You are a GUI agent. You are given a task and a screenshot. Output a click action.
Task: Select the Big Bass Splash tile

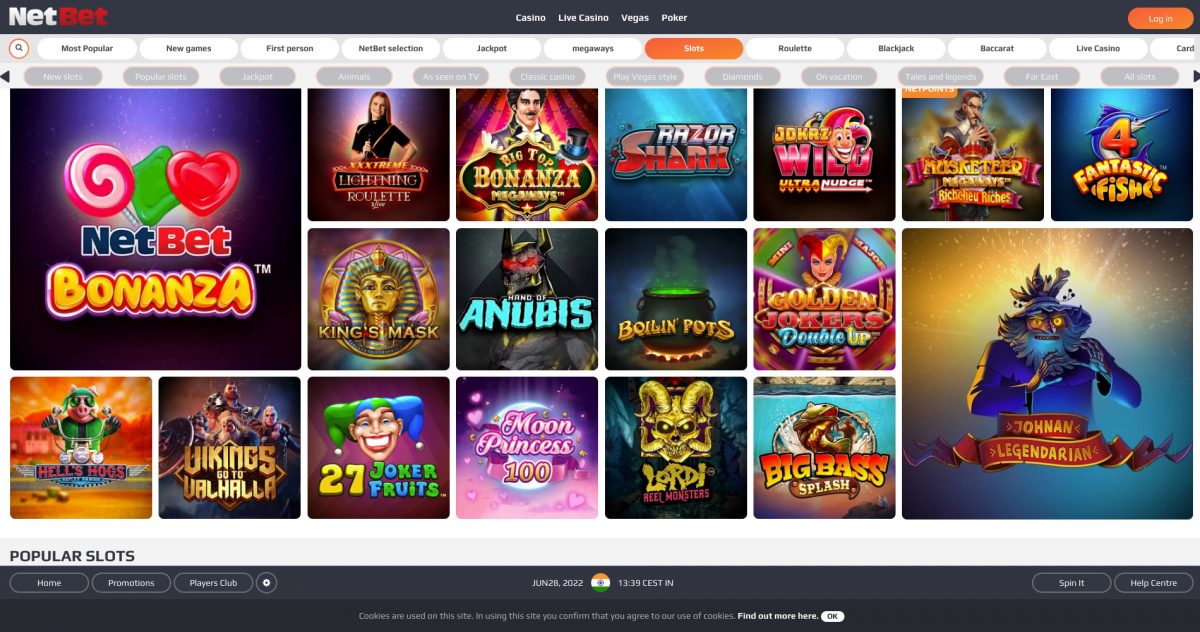(x=824, y=447)
